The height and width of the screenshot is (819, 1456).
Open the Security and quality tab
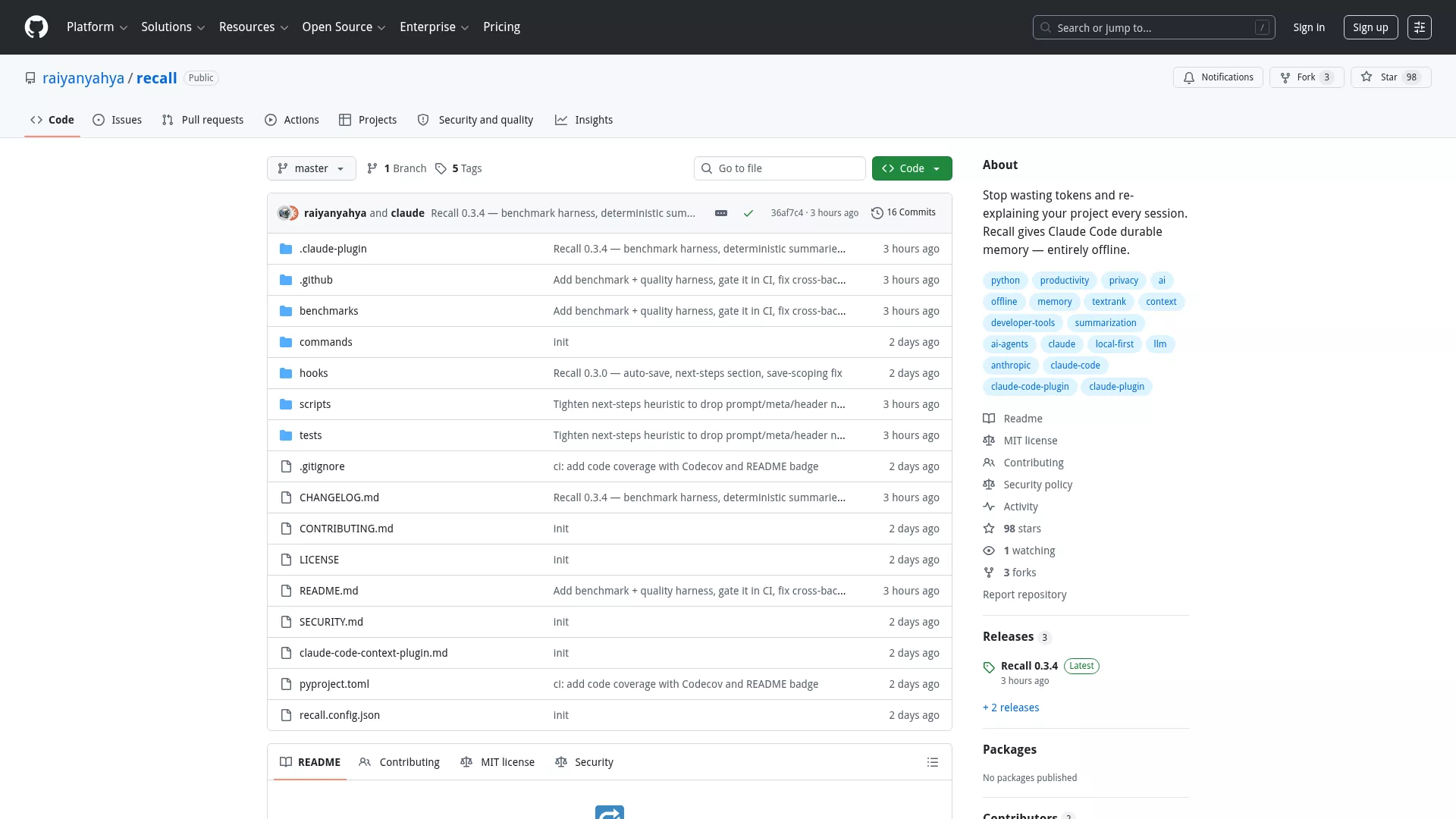tap(475, 120)
